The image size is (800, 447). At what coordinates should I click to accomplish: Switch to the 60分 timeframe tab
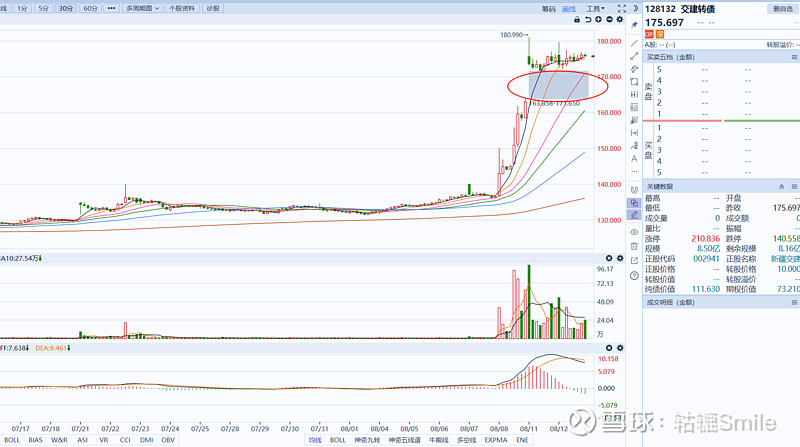(90, 8)
